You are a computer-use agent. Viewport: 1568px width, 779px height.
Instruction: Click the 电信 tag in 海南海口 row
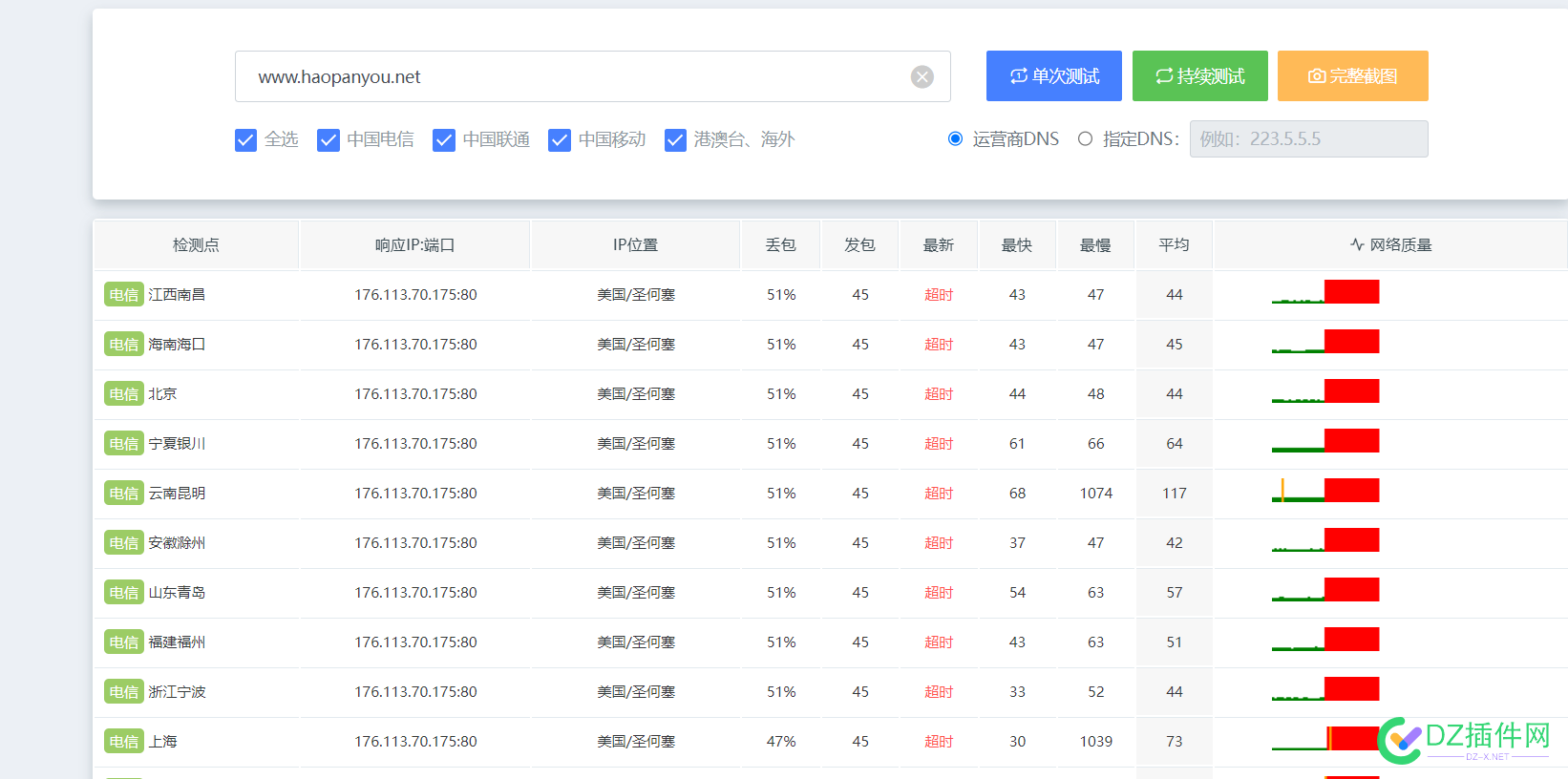pos(123,345)
